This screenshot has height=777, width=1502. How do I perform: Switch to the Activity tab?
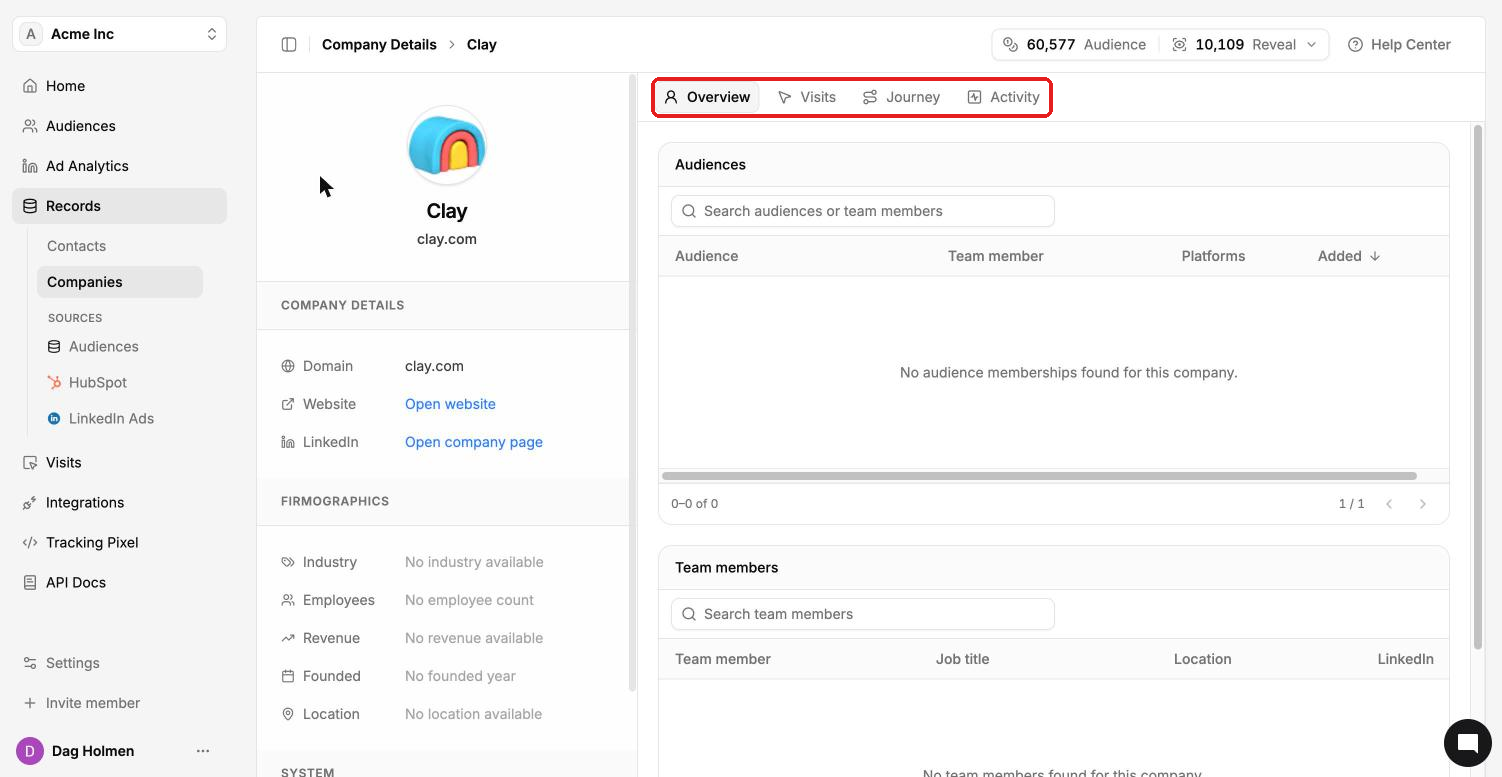click(x=1003, y=97)
